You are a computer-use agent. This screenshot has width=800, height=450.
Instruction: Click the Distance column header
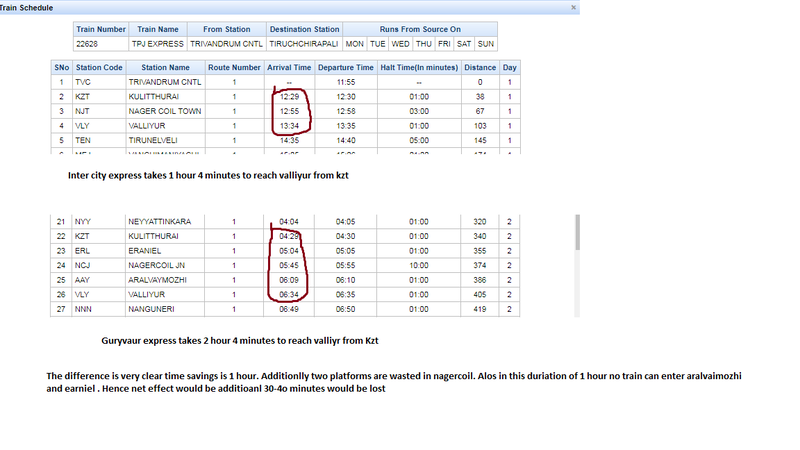[x=480, y=67]
